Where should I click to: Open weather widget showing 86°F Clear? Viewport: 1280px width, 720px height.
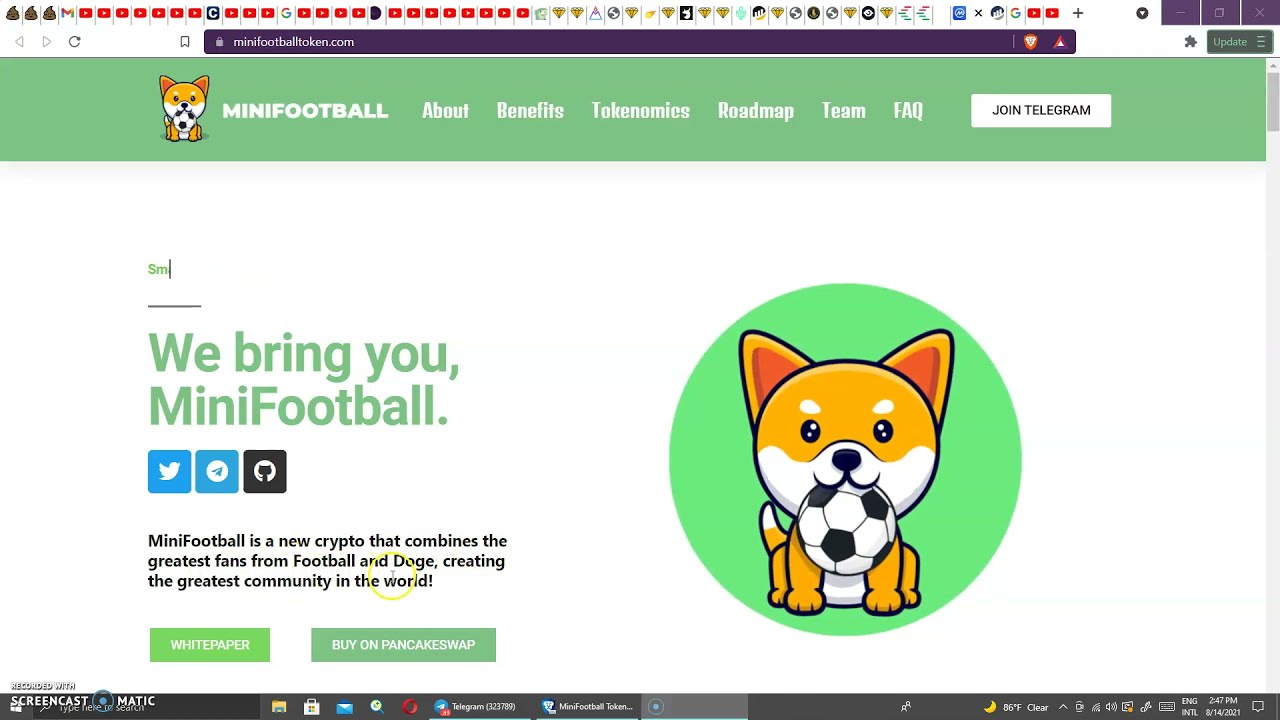click(x=1016, y=707)
